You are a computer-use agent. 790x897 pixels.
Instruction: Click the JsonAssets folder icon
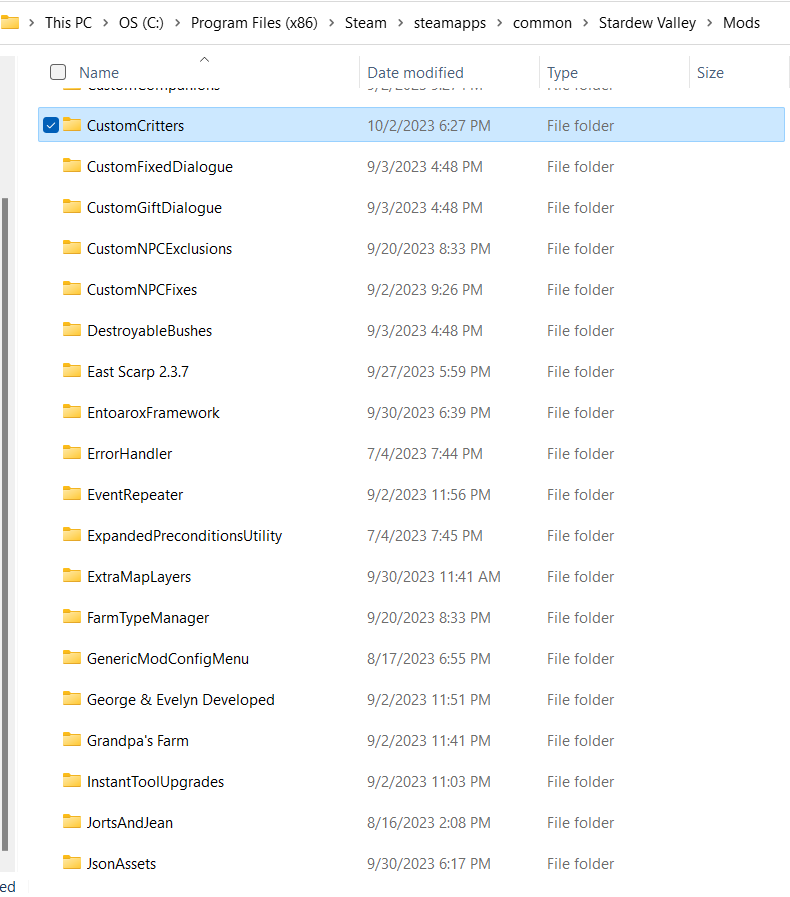(x=71, y=863)
